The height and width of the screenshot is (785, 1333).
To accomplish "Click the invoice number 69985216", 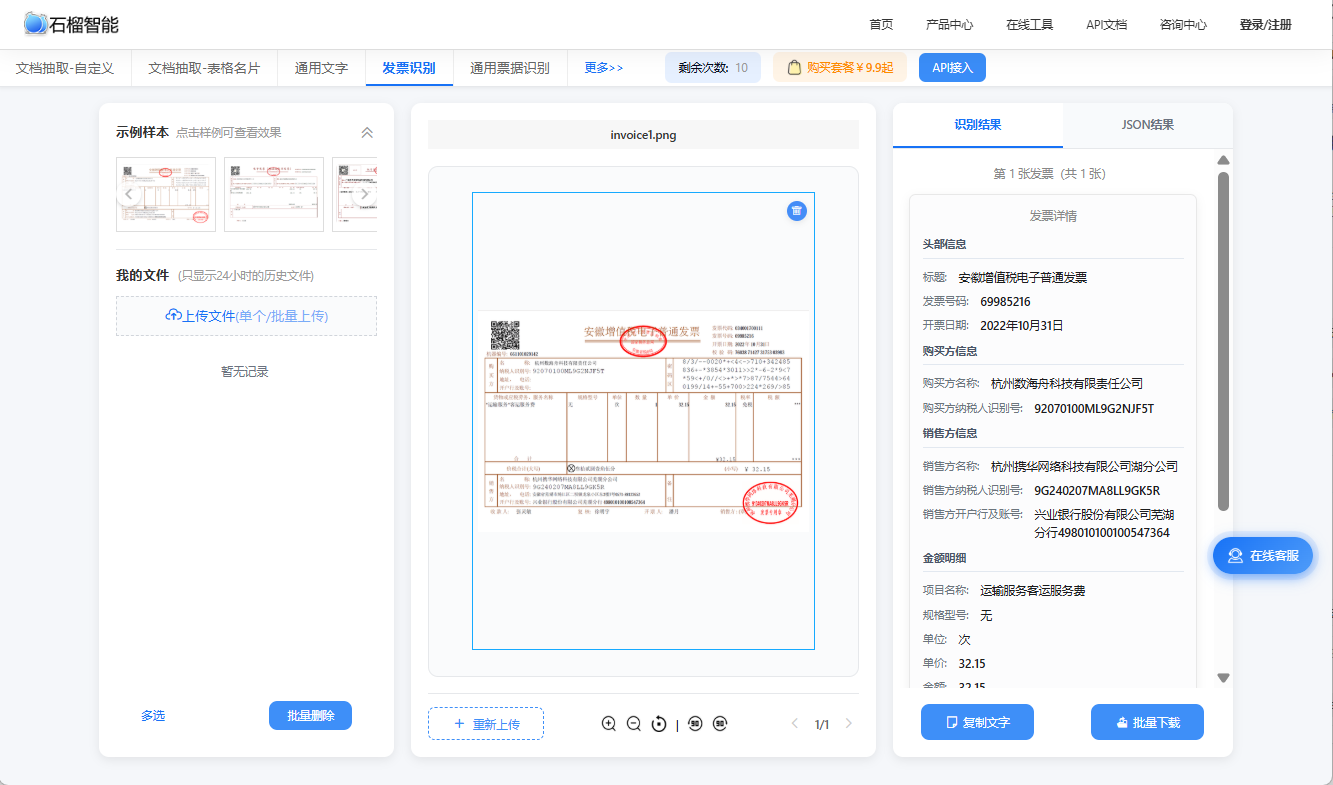I will (1005, 301).
